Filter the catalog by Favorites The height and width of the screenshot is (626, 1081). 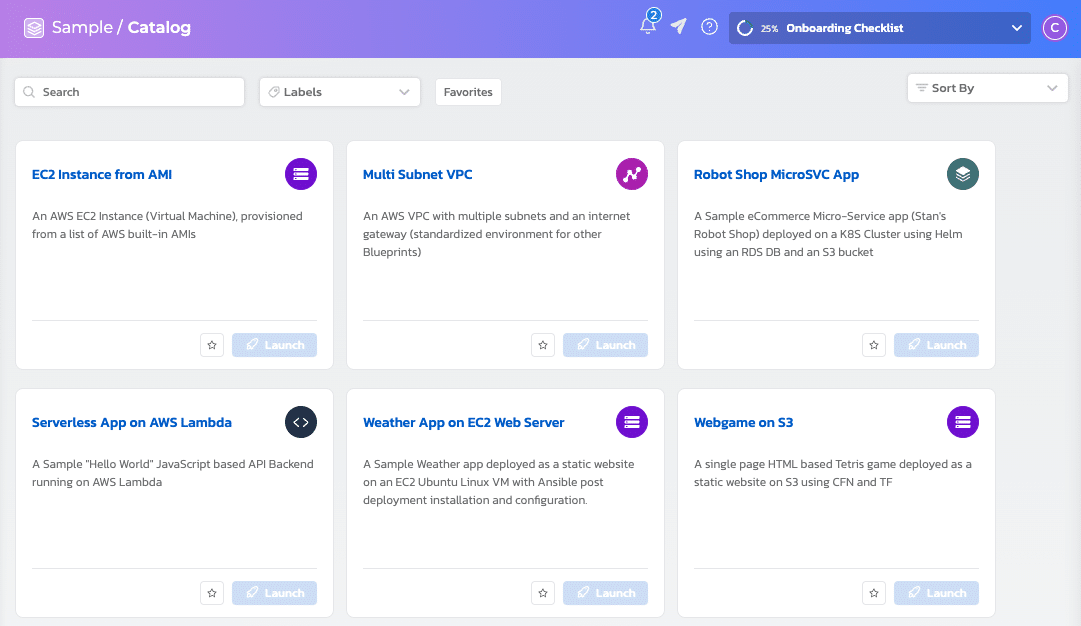coord(468,92)
